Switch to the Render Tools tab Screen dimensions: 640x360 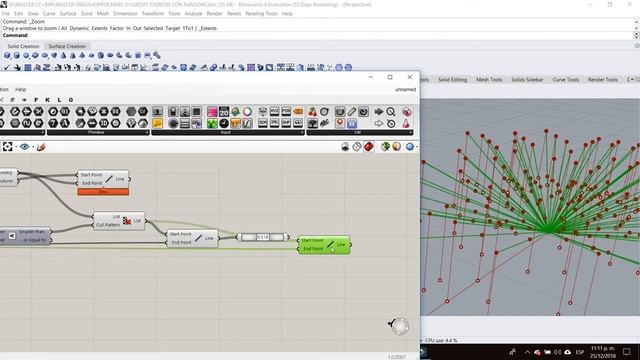pos(603,80)
